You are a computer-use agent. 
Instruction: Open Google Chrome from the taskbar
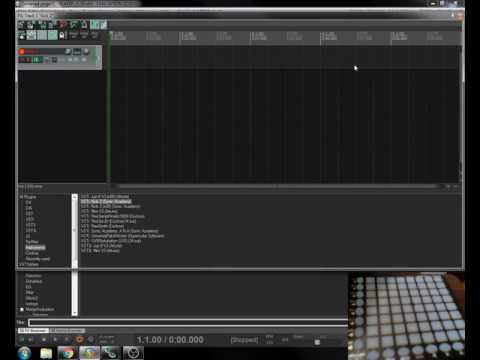pyautogui.click(x=68, y=353)
